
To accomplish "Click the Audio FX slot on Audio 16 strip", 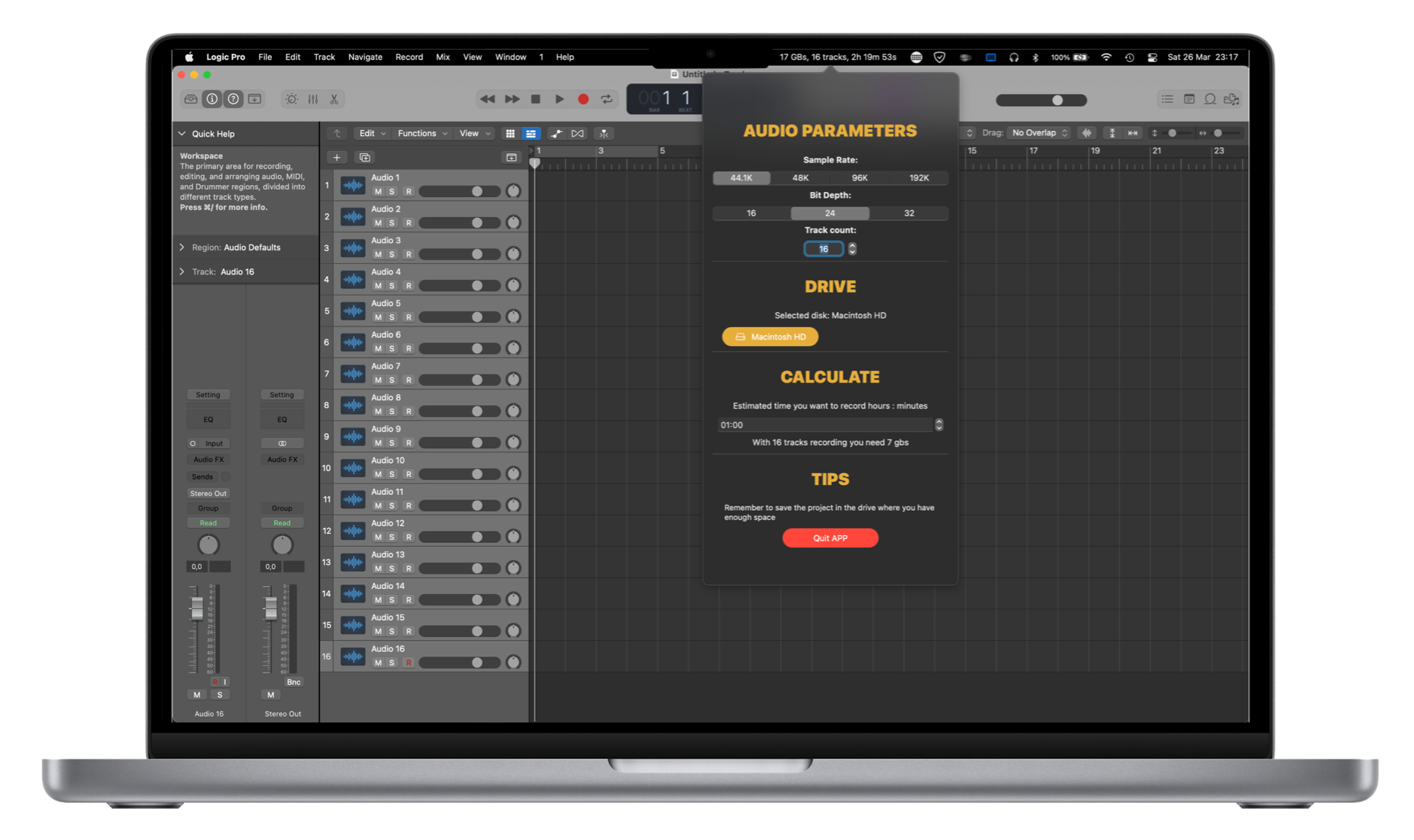I will coord(209,460).
